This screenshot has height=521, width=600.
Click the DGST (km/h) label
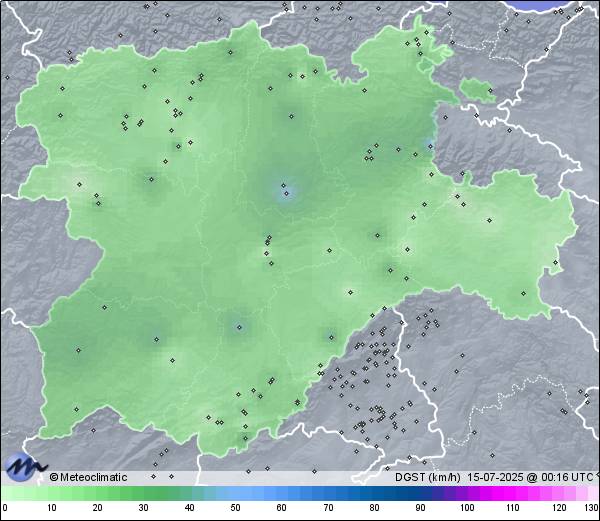click(x=428, y=477)
